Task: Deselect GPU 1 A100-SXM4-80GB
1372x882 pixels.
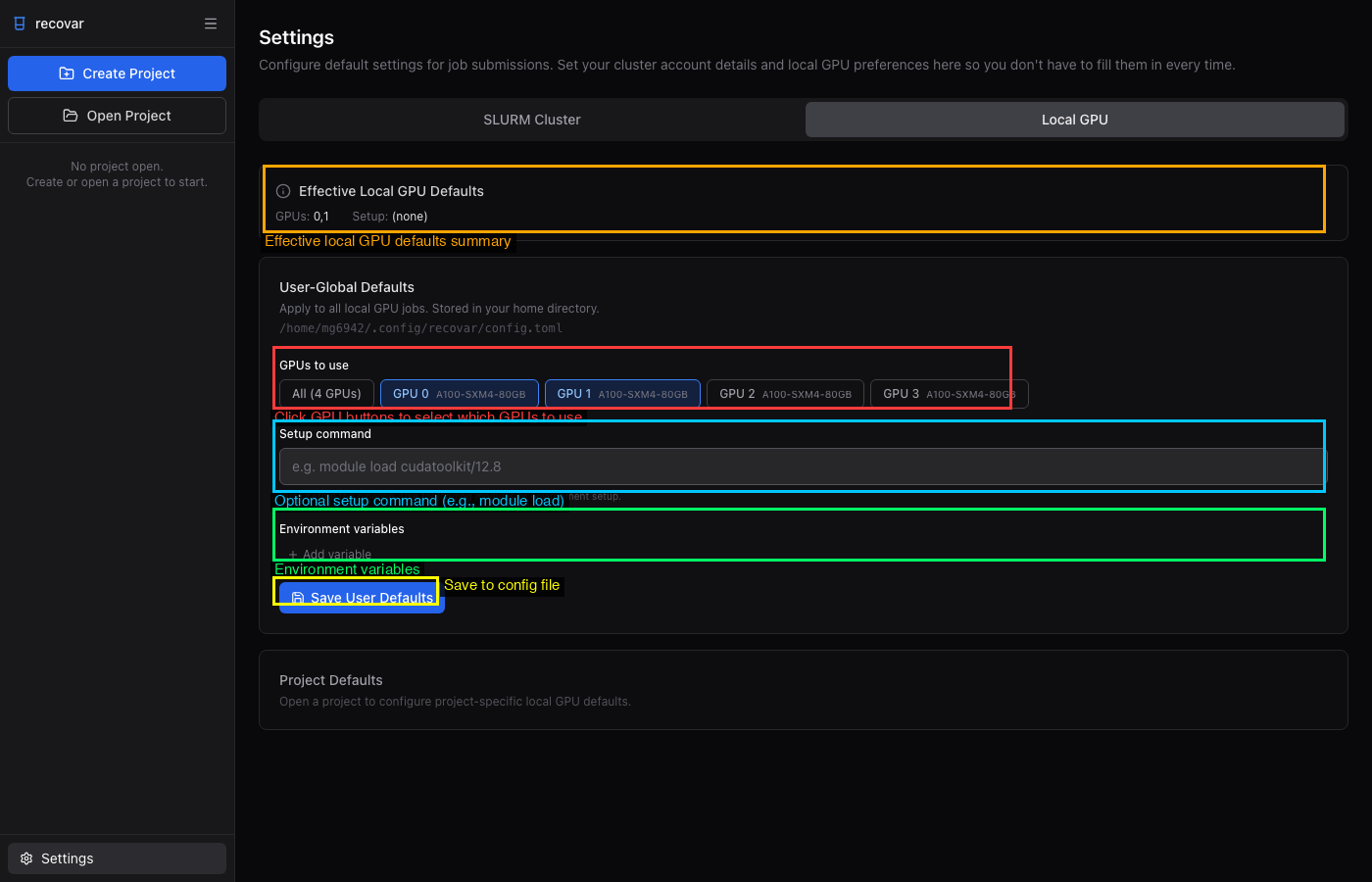Action: point(622,394)
